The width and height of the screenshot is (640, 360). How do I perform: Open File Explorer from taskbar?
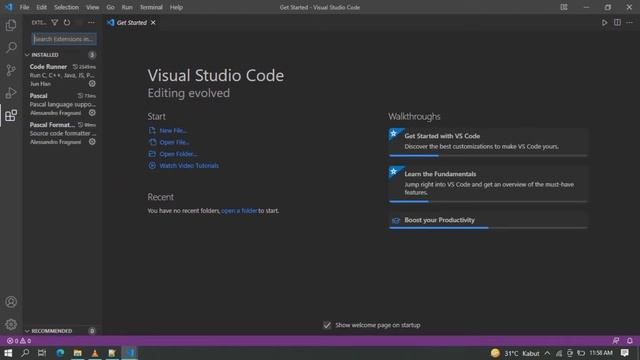(x=78, y=353)
